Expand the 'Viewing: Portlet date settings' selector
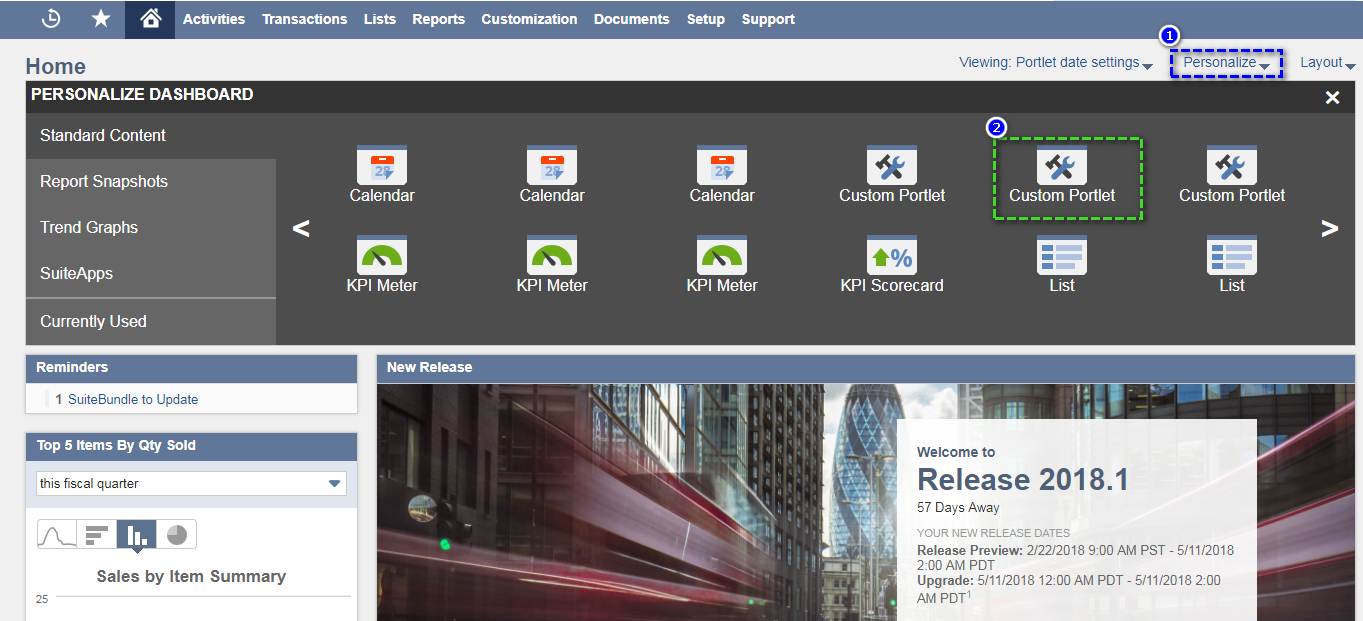The width and height of the screenshot is (1363, 621). pyautogui.click(x=1055, y=62)
